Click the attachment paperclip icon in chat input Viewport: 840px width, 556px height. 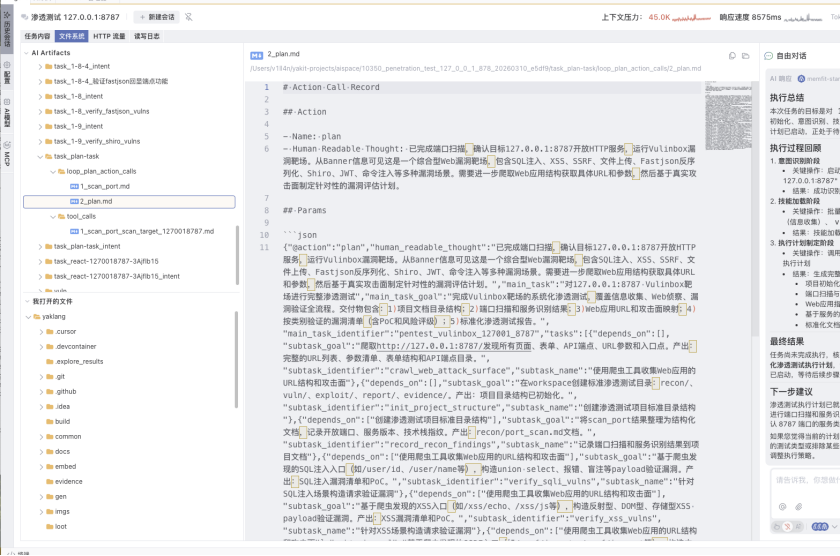pyautogui.click(x=798, y=507)
